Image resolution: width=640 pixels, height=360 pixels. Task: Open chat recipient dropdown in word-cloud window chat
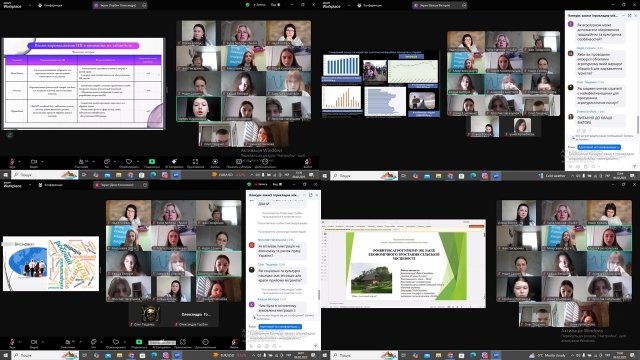coord(280,327)
